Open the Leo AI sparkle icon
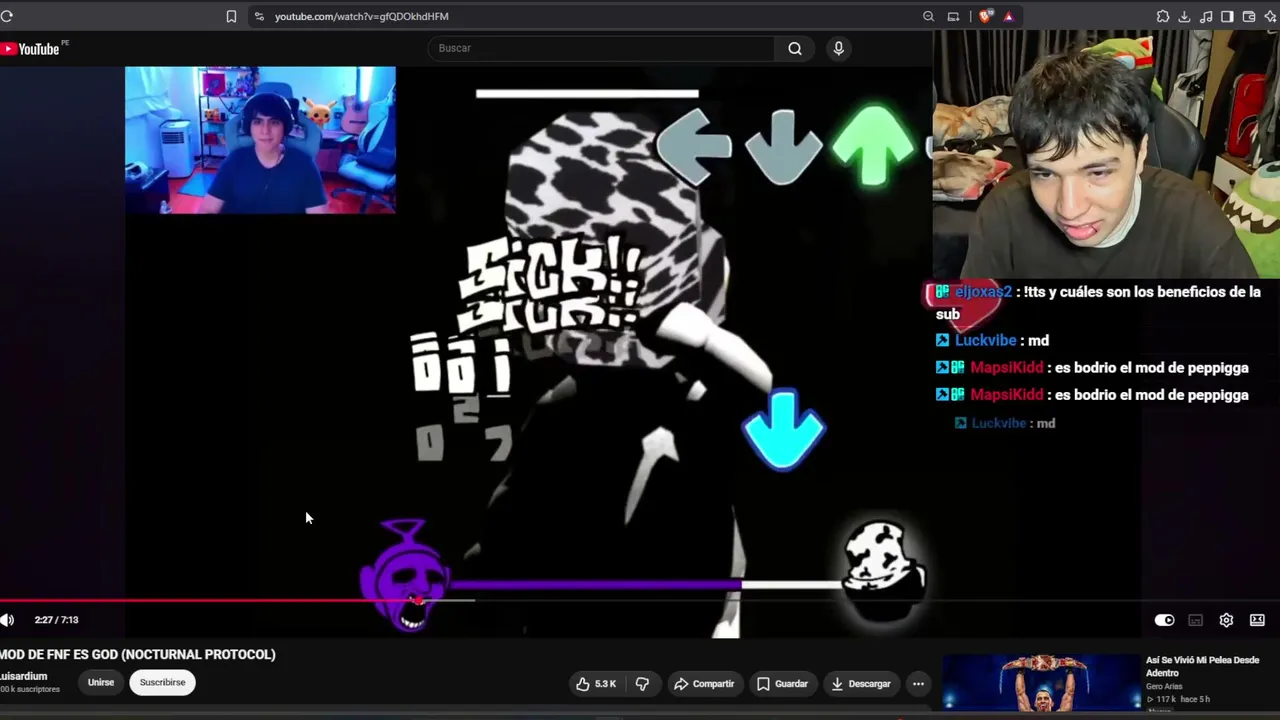This screenshot has width=1280, height=720. pos(1270,16)
